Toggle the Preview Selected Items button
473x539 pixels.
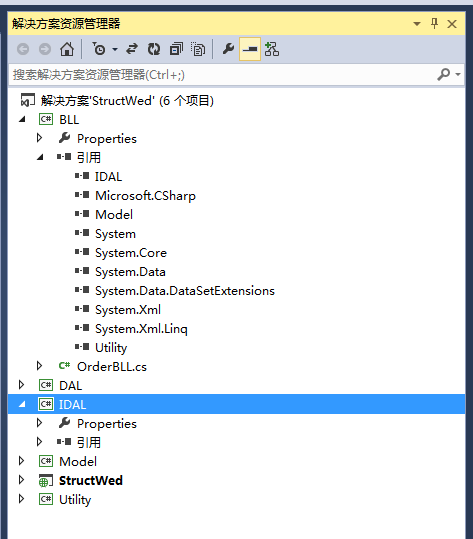(x=250, y=49)
